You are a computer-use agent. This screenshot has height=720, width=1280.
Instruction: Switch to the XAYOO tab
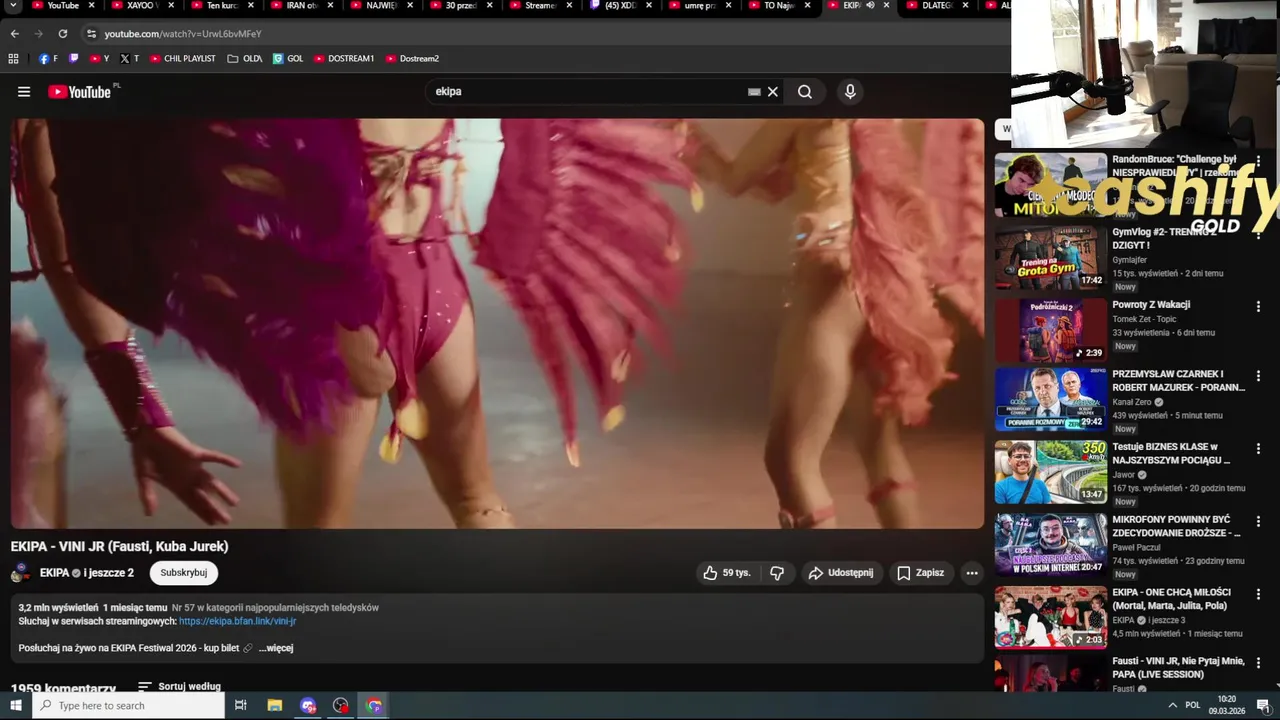click(141, 6)
